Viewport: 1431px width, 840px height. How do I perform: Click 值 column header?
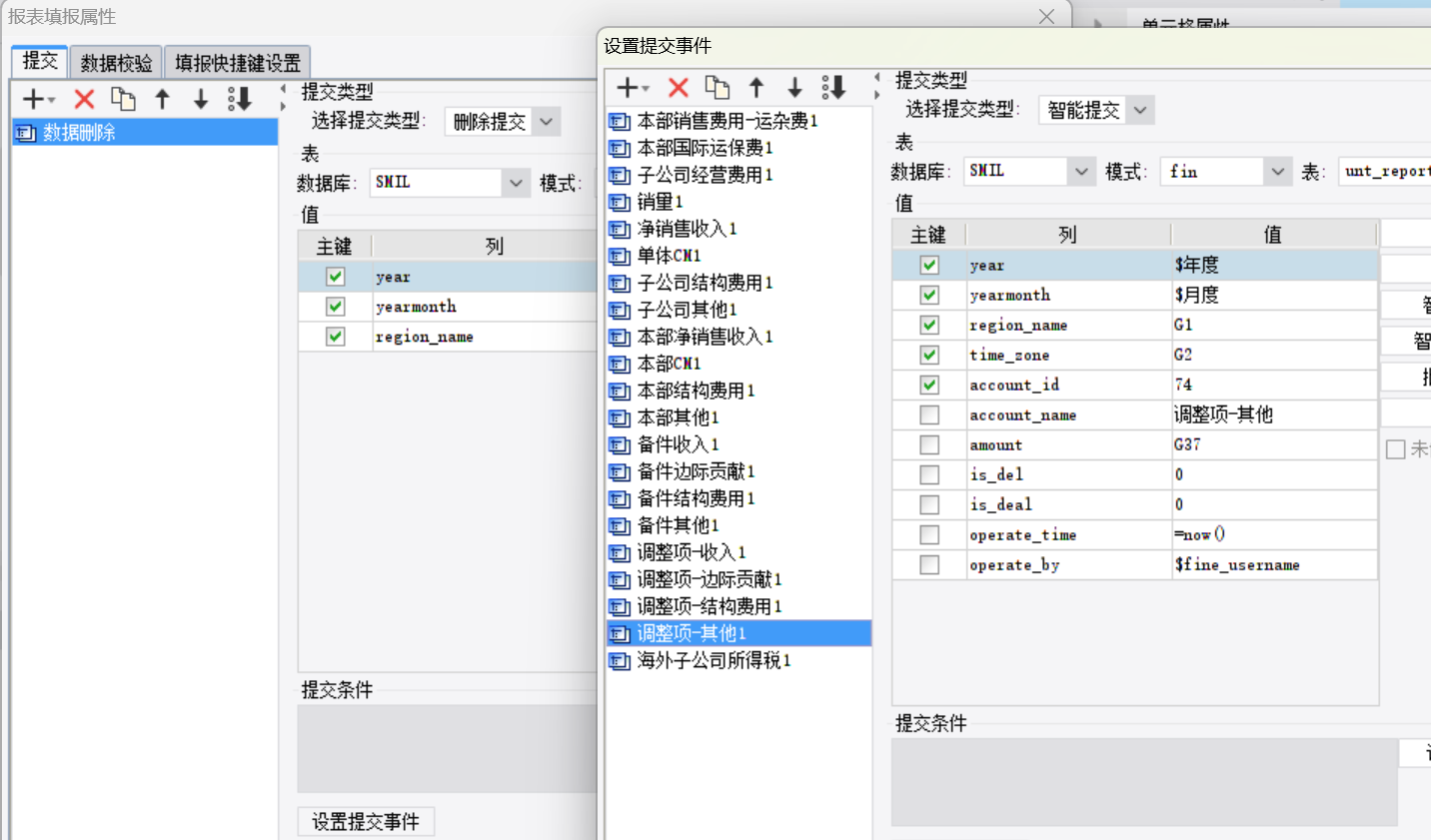click(1273, 235)
